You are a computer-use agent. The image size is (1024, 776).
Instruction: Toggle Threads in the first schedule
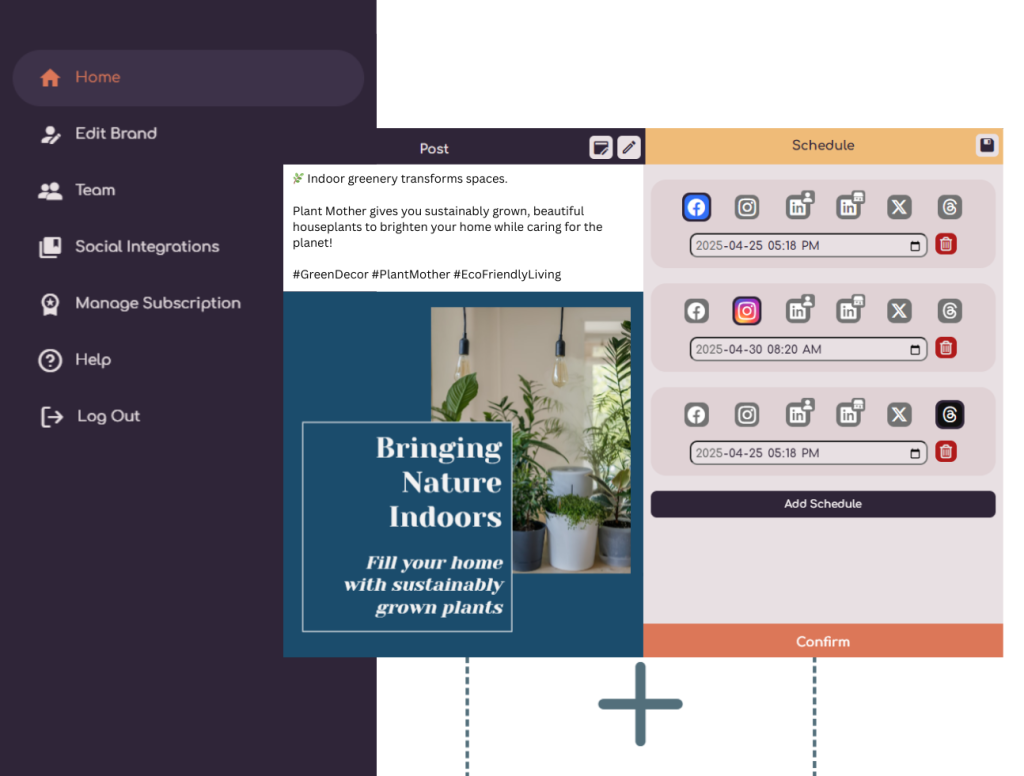point(950,208)
